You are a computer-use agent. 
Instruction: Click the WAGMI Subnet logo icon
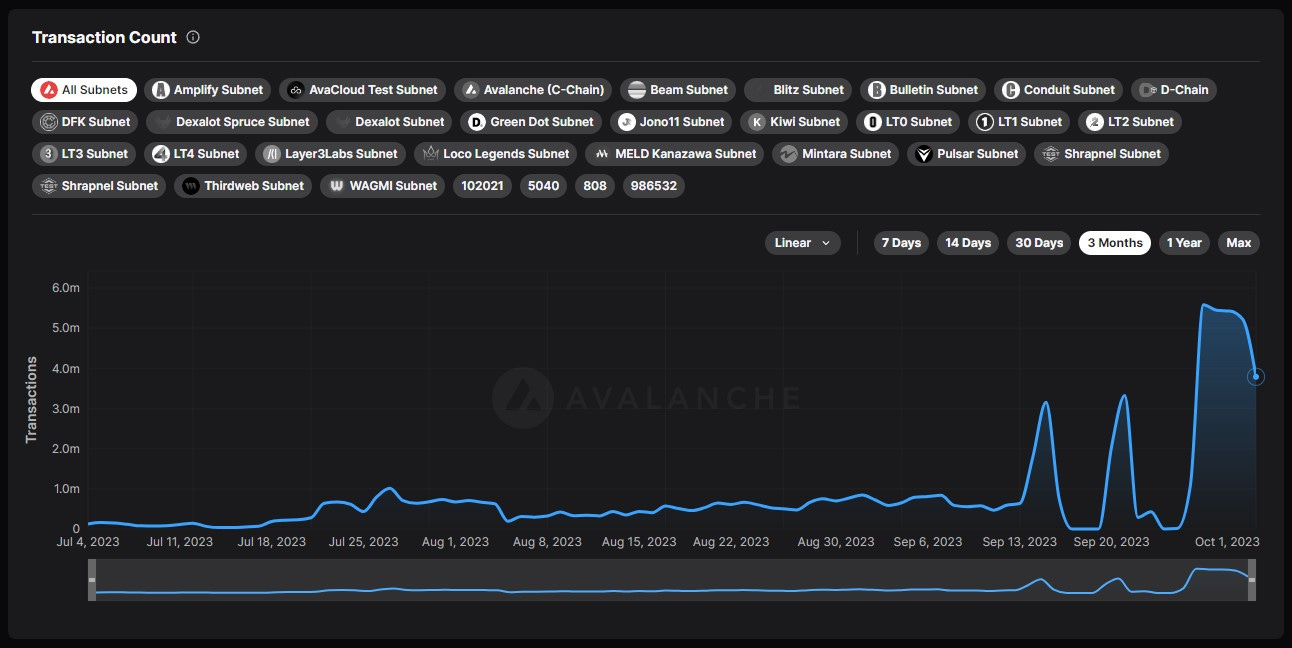pyautogui.click(x=336, y=186)
